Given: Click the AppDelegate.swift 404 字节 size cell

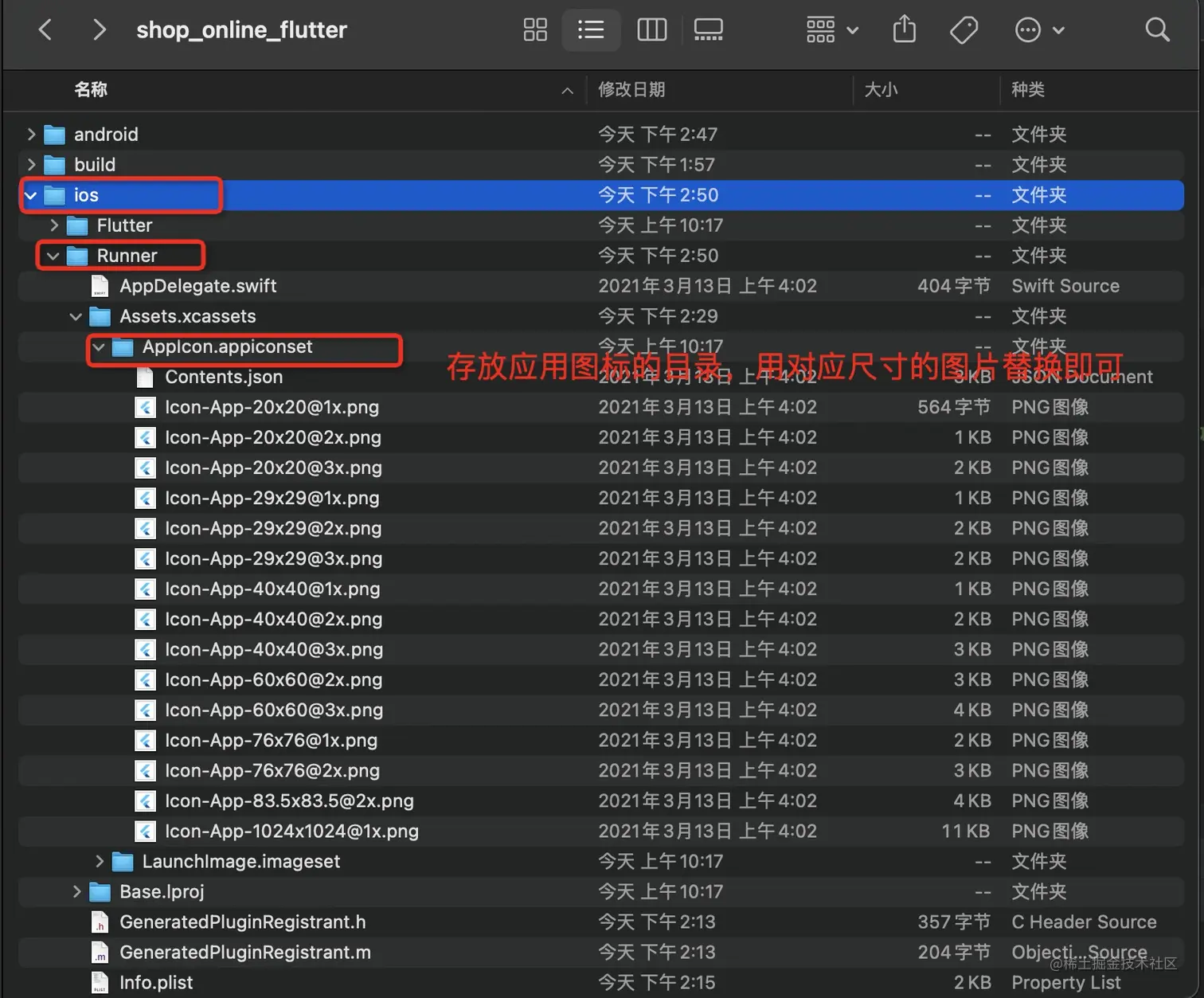Looking at the screenshot, I should click(954, 286).
